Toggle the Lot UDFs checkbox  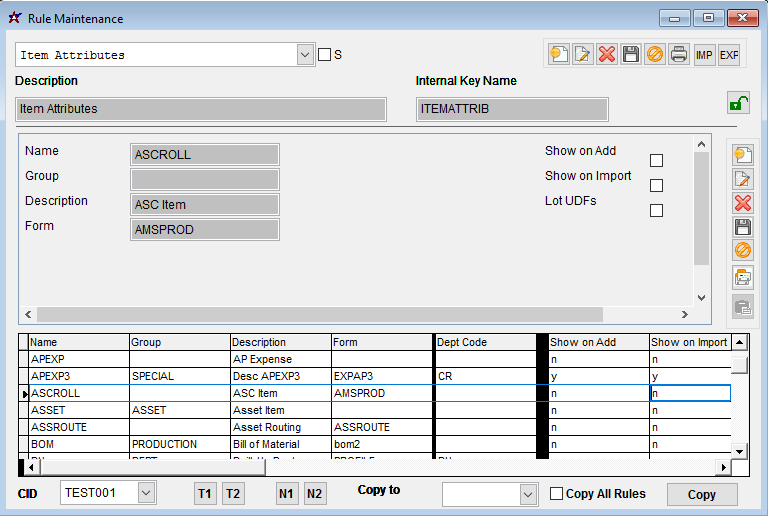pyautogui.click(x=657, y=211)
